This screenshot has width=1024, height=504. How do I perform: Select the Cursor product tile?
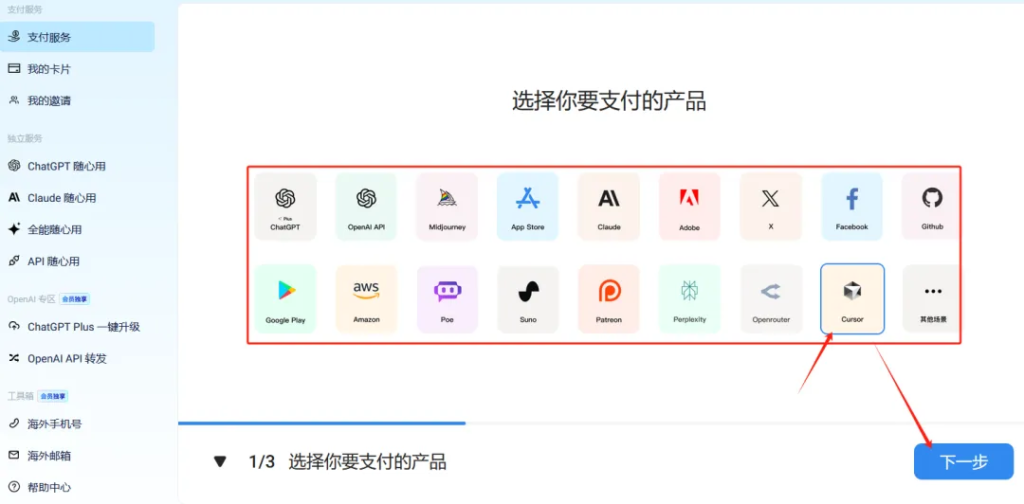(851, 298)
